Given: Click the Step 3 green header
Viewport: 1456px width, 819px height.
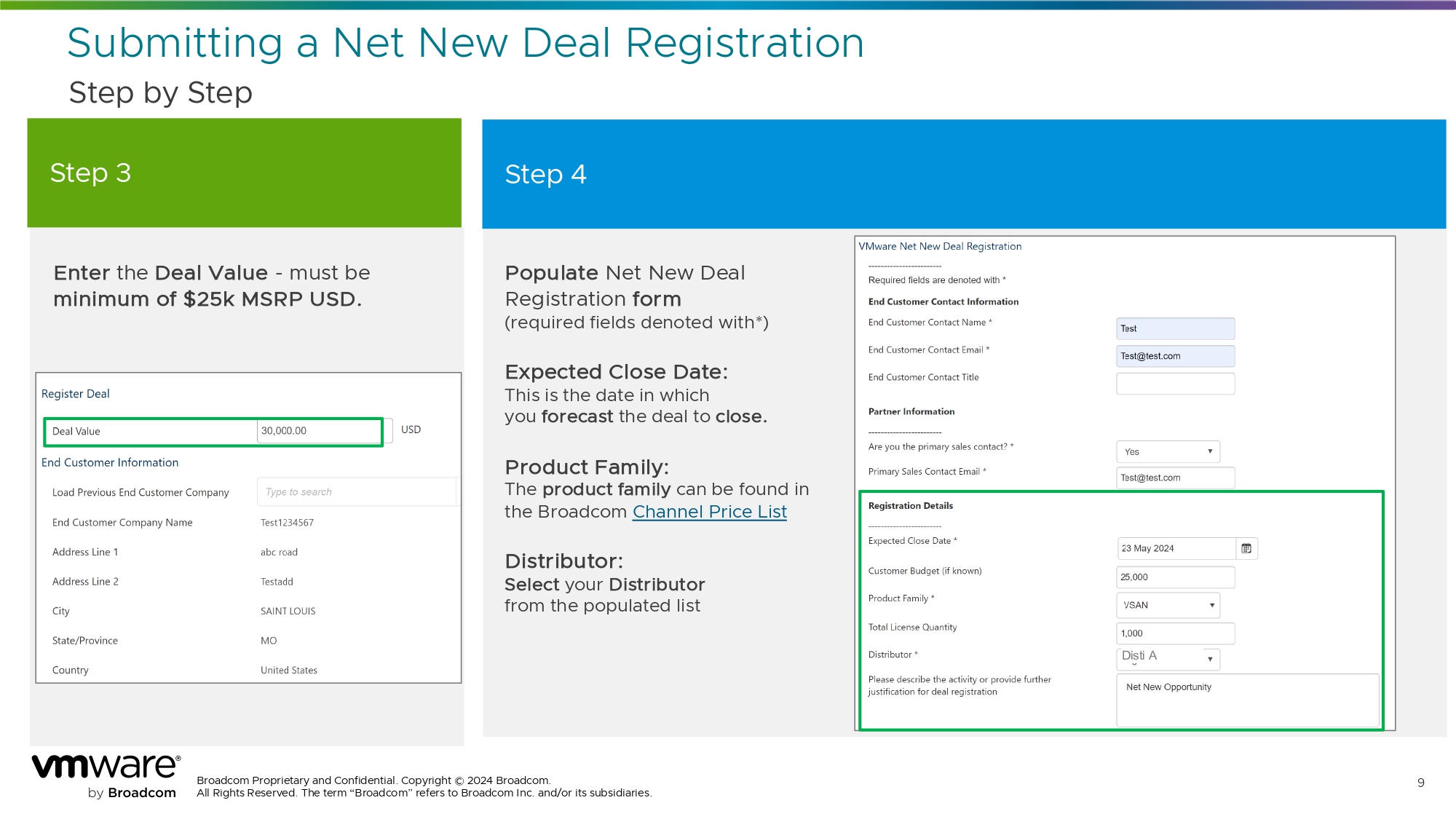Looking at the screenshot, I should coord(244,173).
